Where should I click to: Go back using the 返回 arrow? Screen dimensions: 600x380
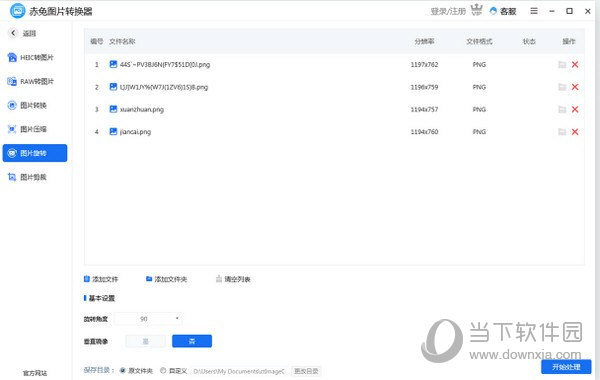click(13, 33)
